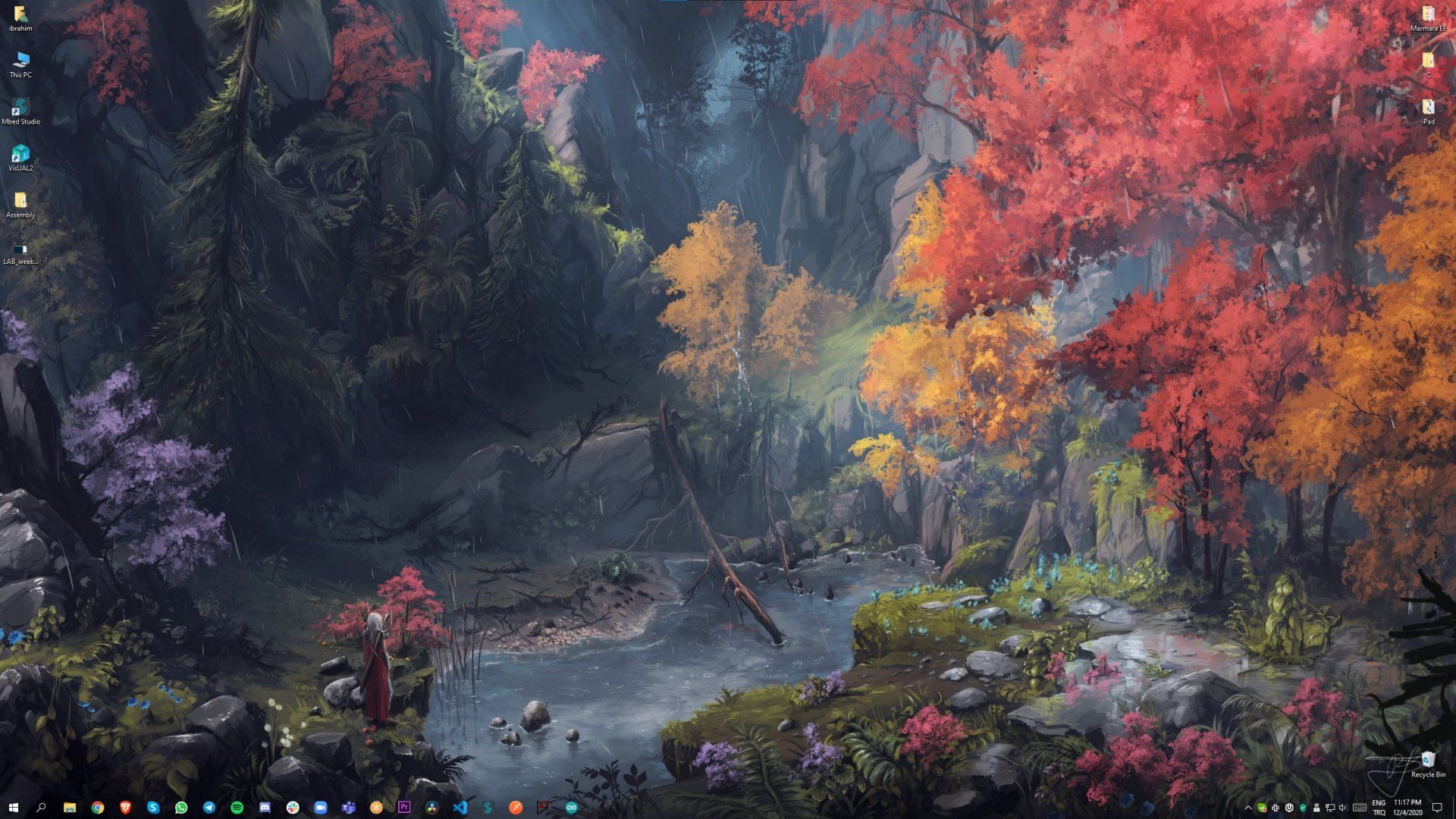Open Discord from the taskbar
The height and width of the screenshot is (819, 1456).
265,808
